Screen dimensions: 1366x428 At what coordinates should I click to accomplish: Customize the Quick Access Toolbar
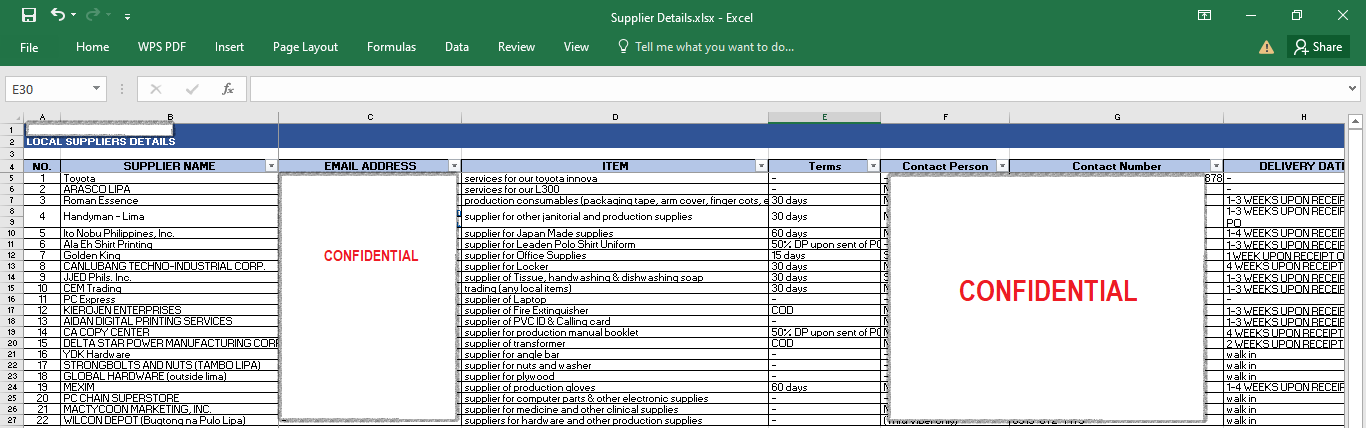127,17
